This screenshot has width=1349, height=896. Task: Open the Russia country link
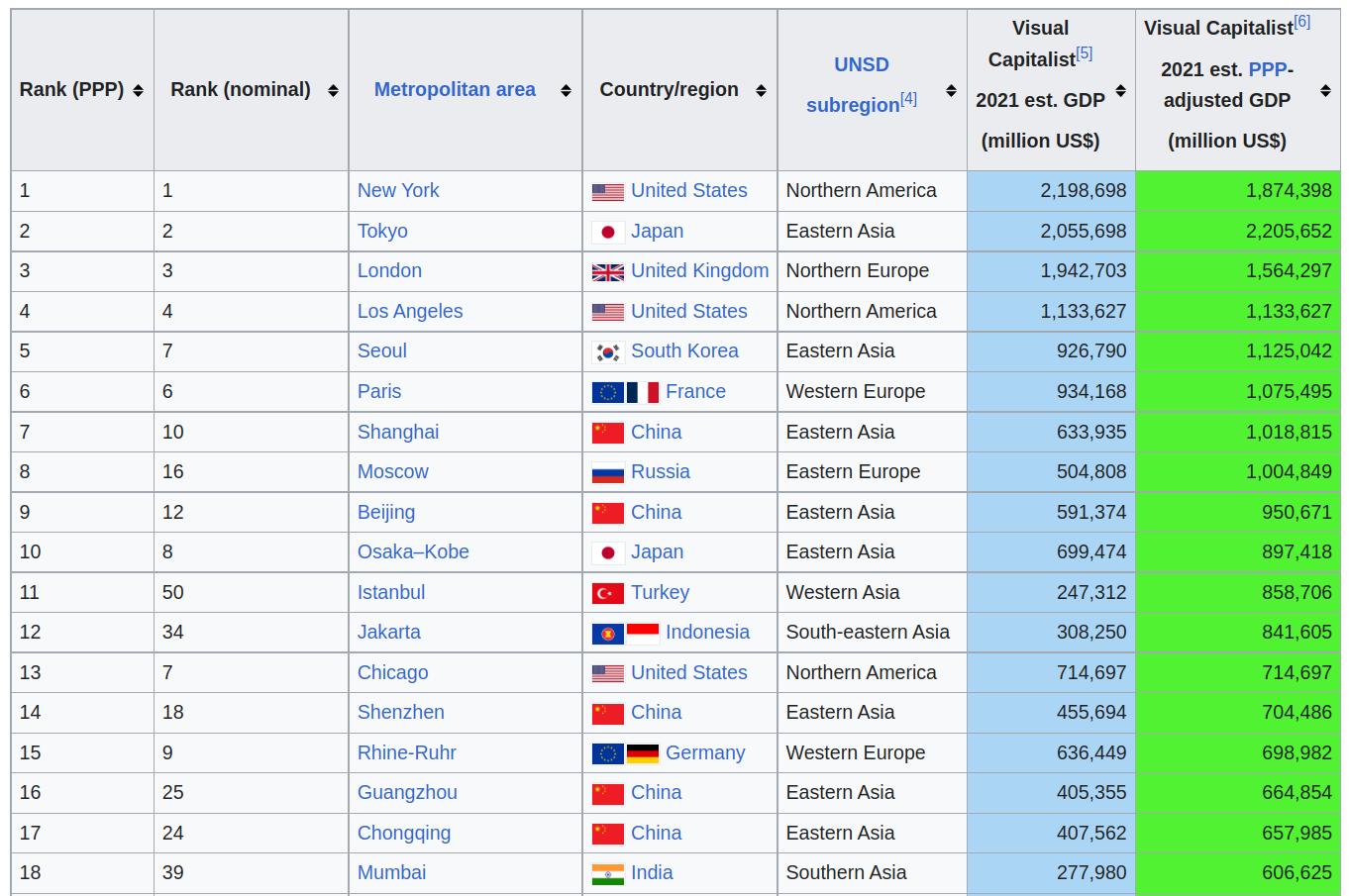(x=661, y=471)
